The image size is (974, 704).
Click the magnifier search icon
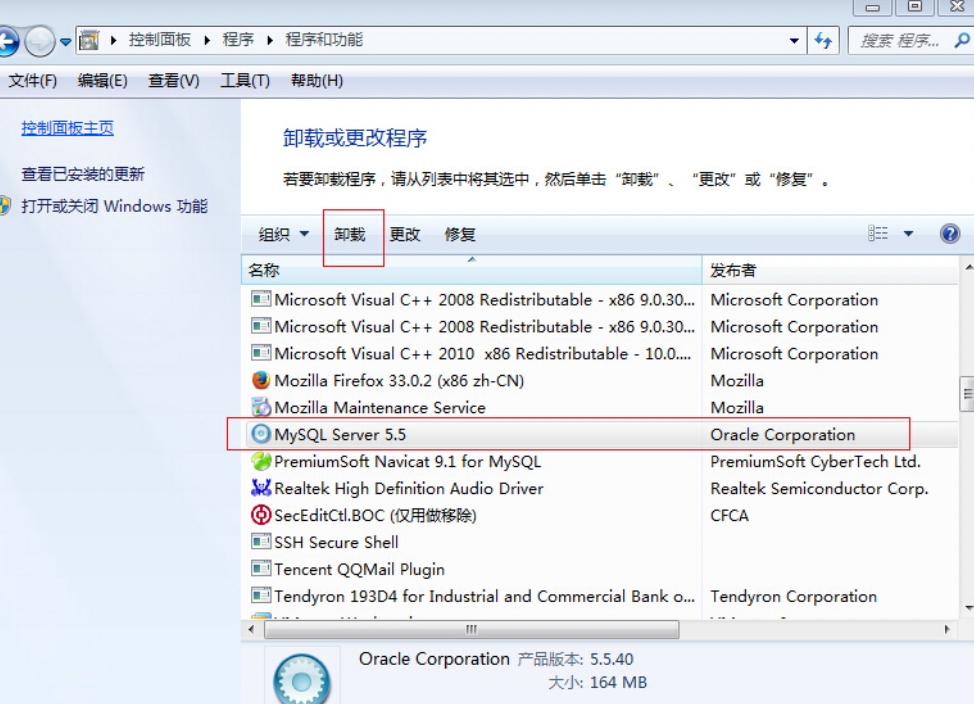coord(962,41)
